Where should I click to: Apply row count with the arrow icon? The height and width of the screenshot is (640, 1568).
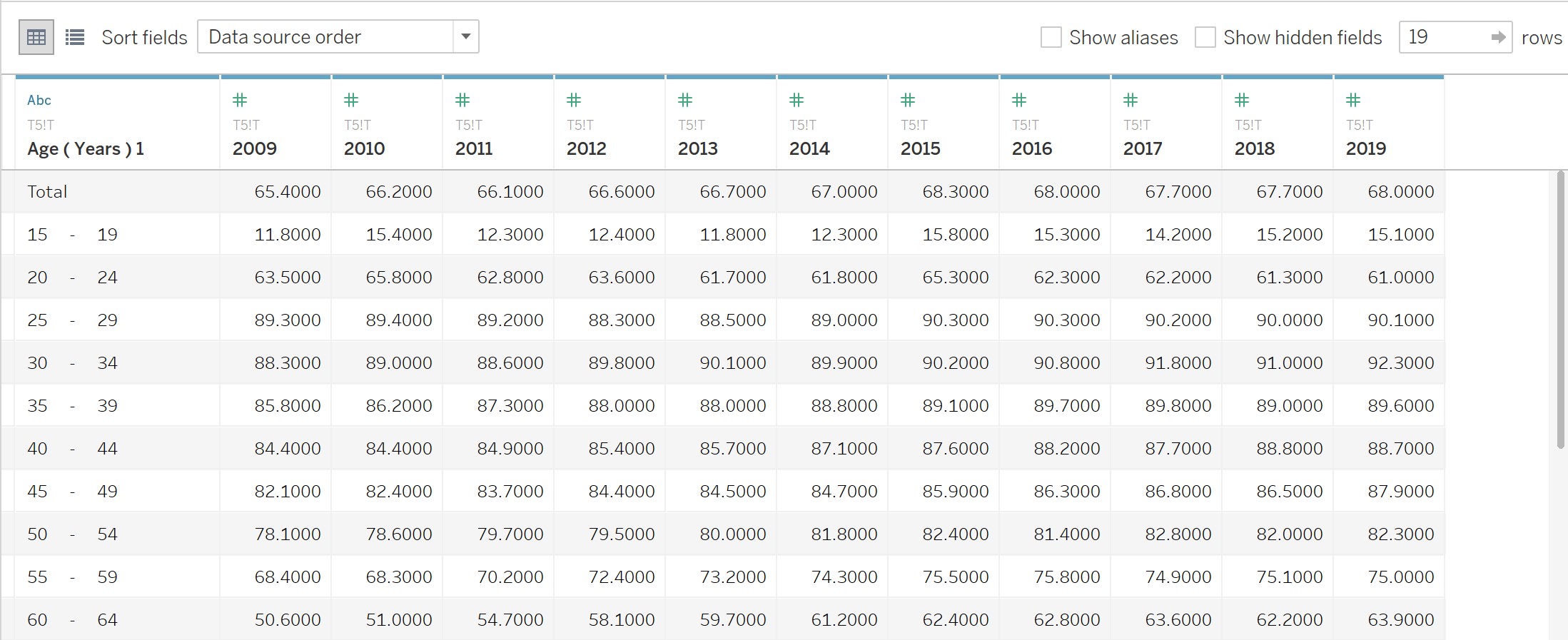point(1498,37)
